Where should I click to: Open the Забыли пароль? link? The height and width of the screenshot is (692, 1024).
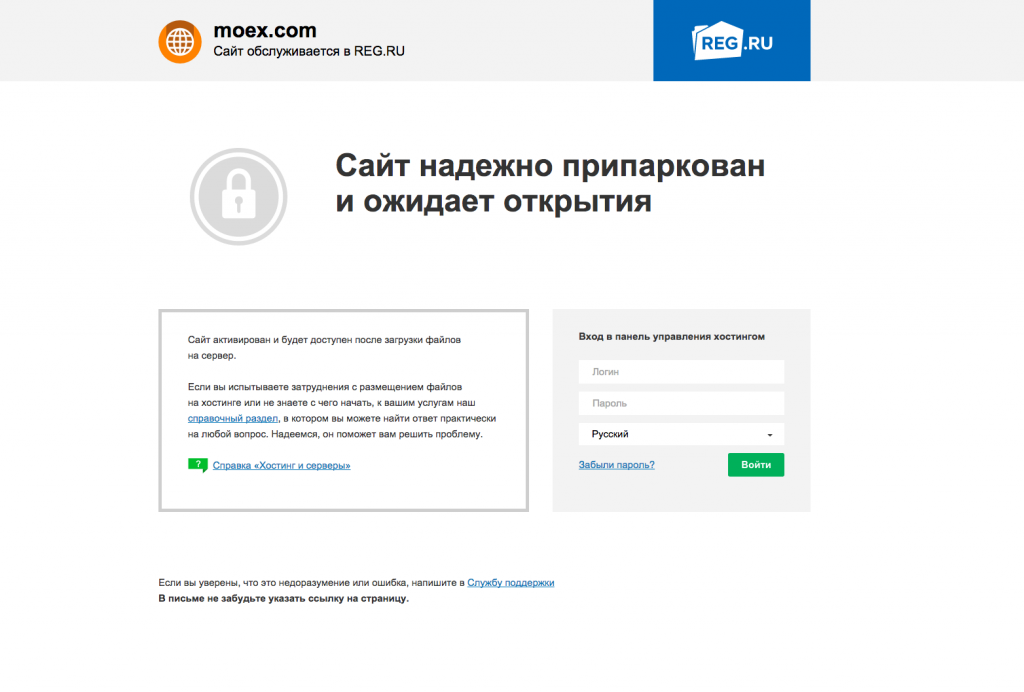(x=616, y=465)
